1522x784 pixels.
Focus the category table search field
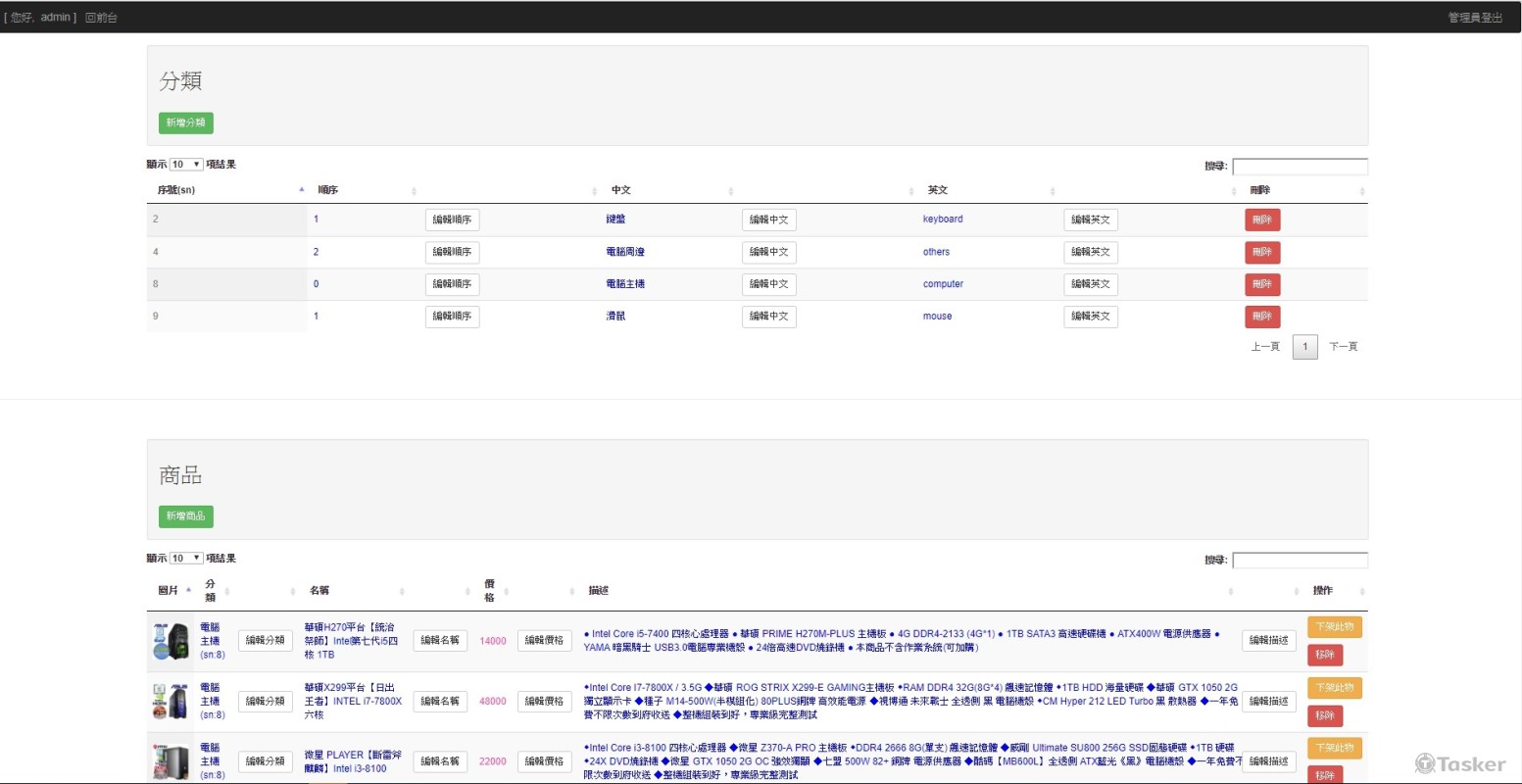pos(1300,167)
